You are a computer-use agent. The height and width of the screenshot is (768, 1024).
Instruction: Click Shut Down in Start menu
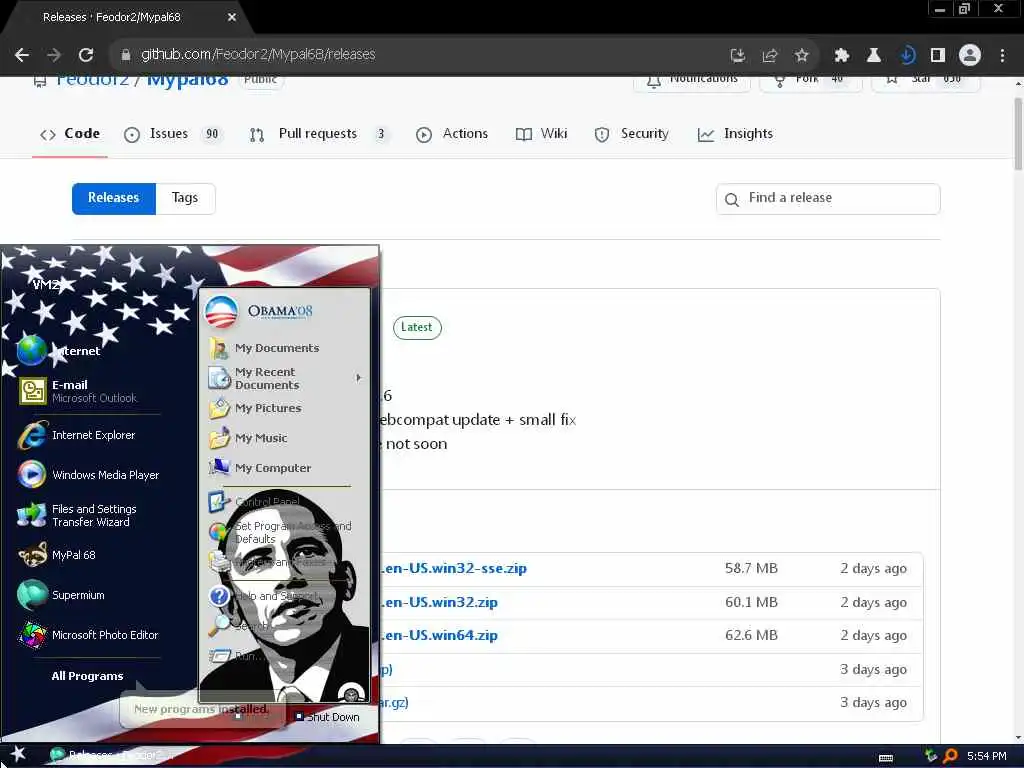tap(327, 717)
